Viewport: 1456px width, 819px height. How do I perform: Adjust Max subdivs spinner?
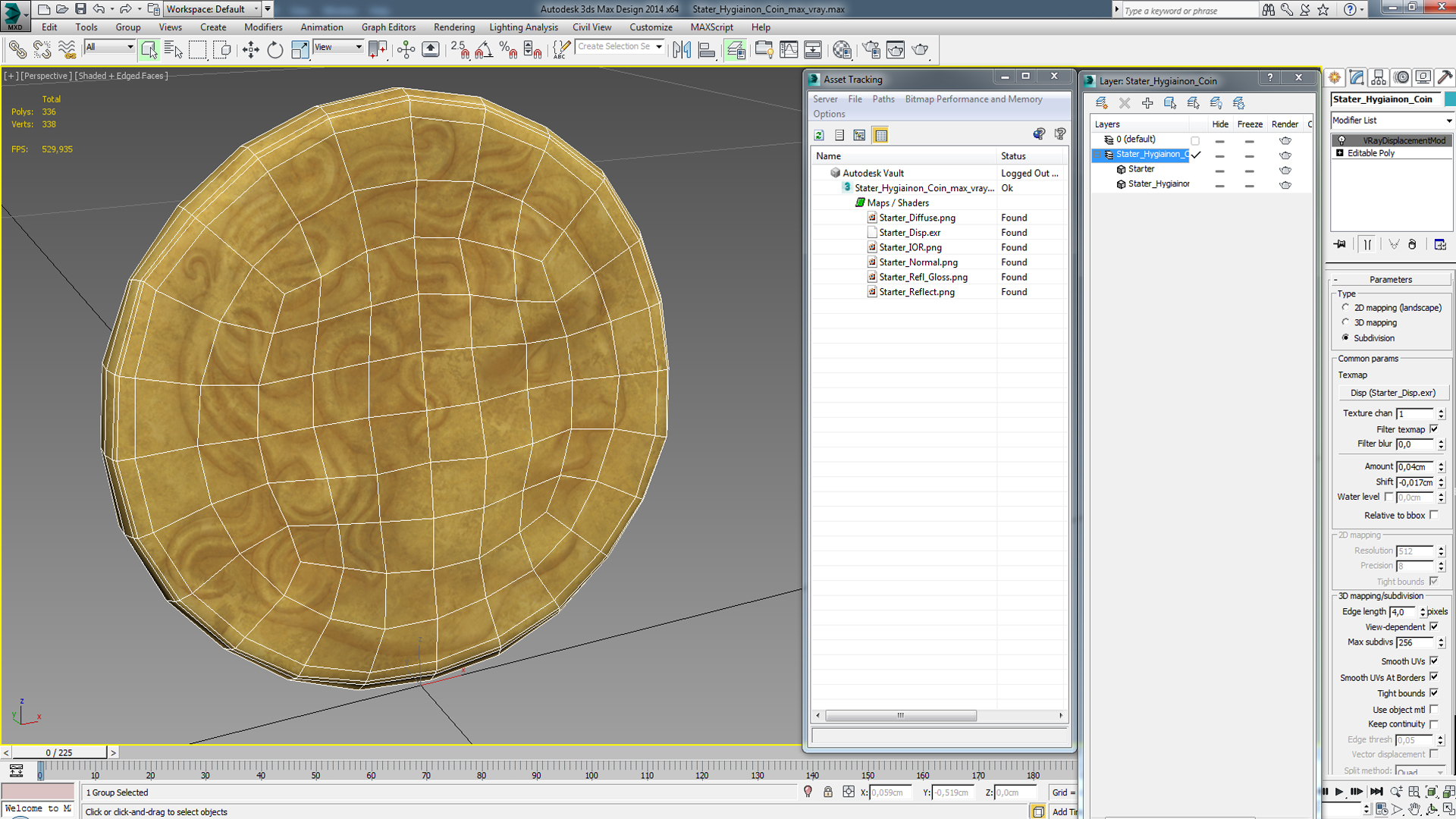1441,642
